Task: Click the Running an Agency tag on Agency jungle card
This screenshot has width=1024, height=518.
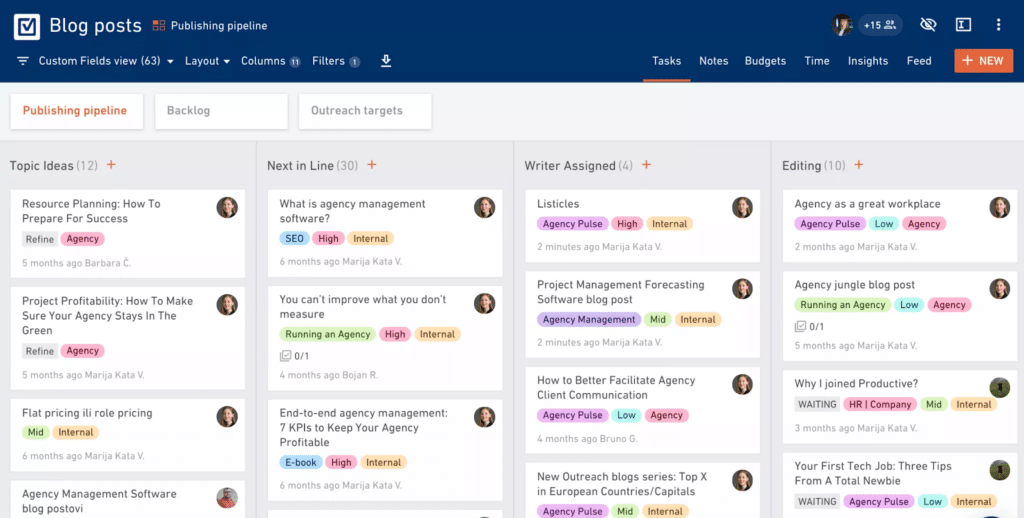Action: coord(842,305)
